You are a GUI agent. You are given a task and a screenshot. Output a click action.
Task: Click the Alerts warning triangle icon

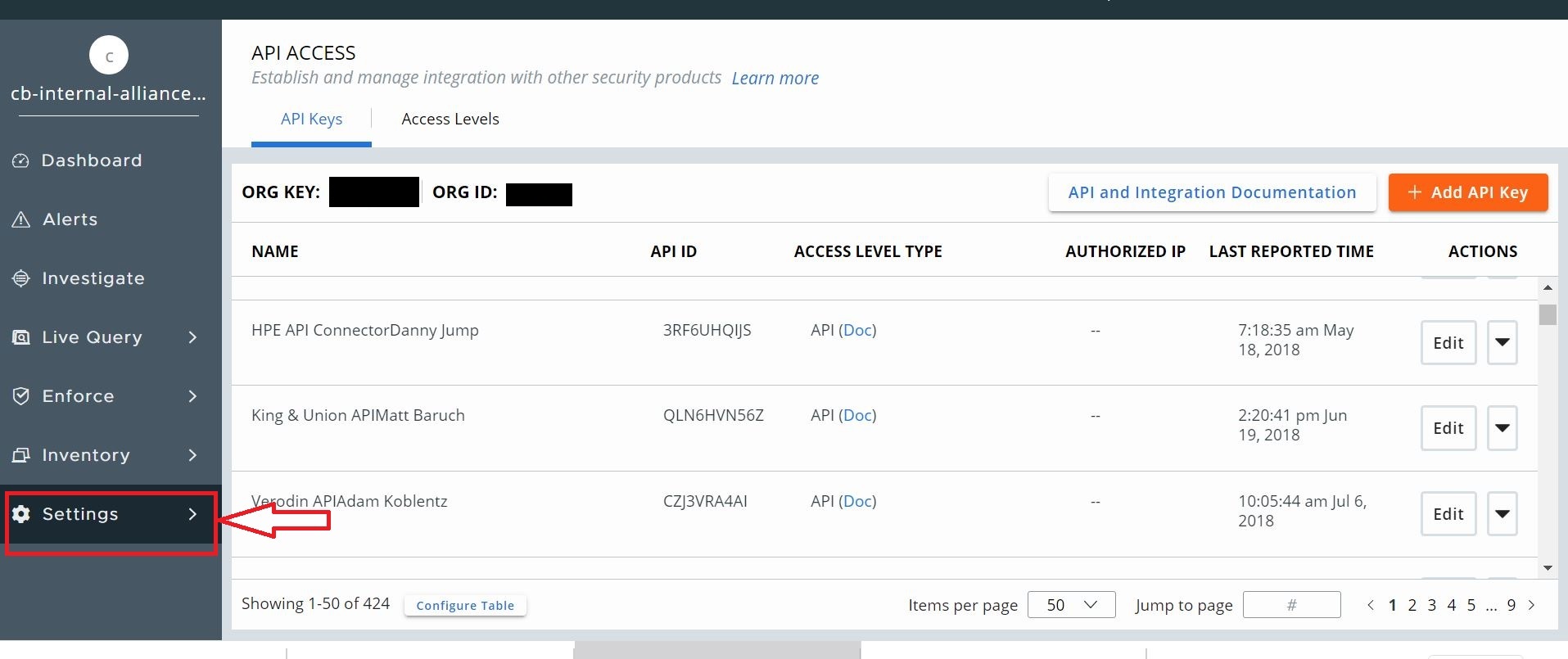tap(21, 220)
